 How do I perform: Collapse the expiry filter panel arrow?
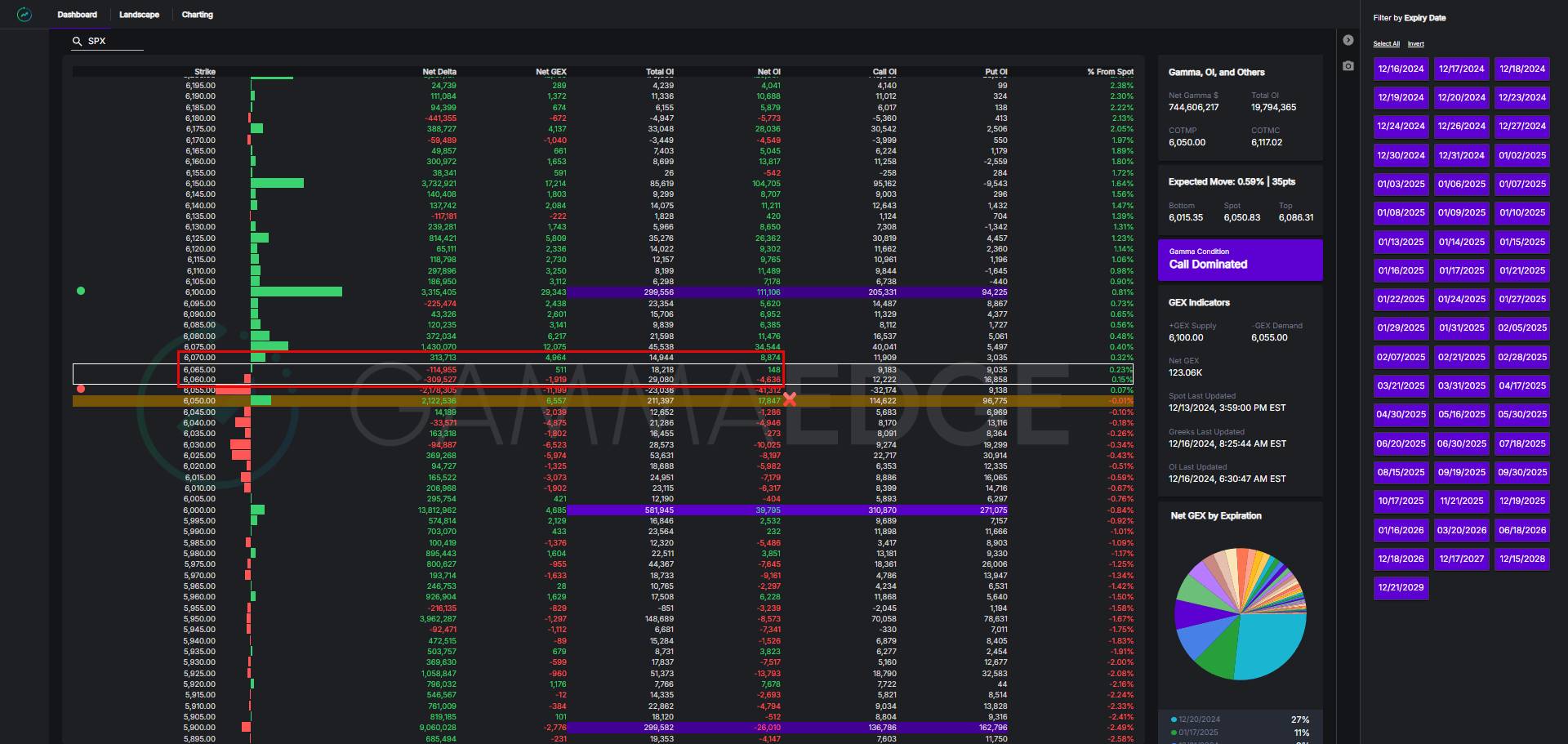(1347, 40)
